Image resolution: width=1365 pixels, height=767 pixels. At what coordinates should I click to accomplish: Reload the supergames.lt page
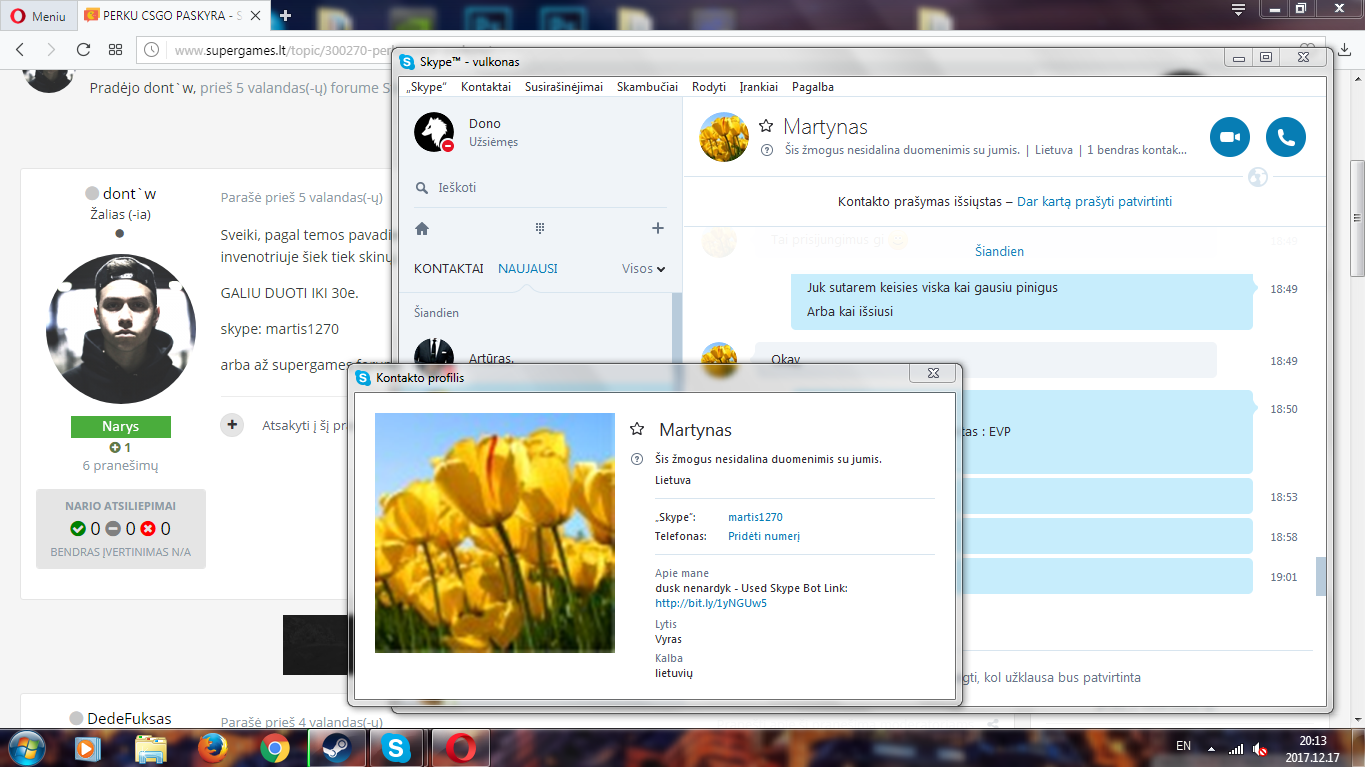(84, 49)
